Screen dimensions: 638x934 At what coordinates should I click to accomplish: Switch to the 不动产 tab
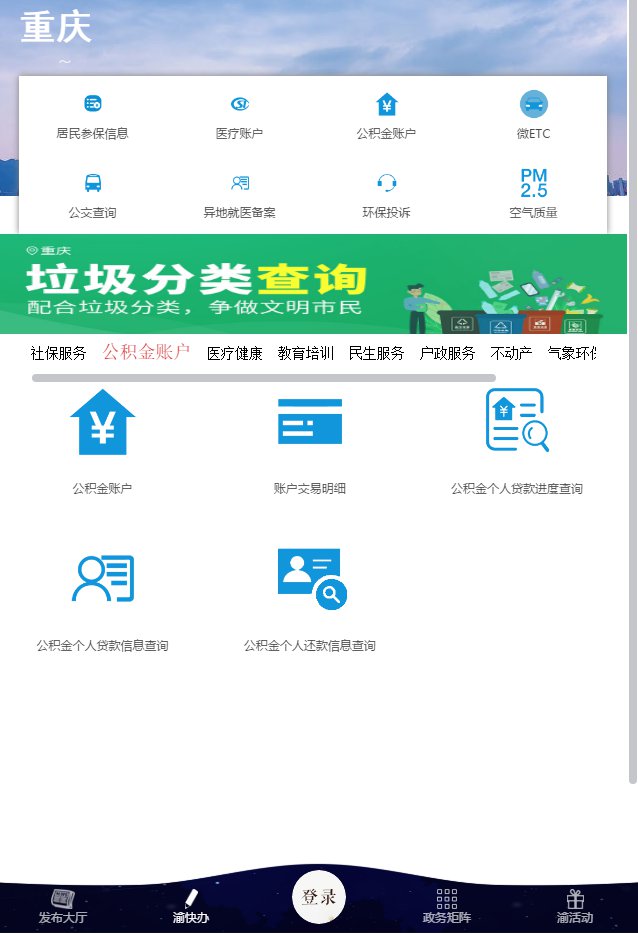pyautogui.click(x=511, y=353)
